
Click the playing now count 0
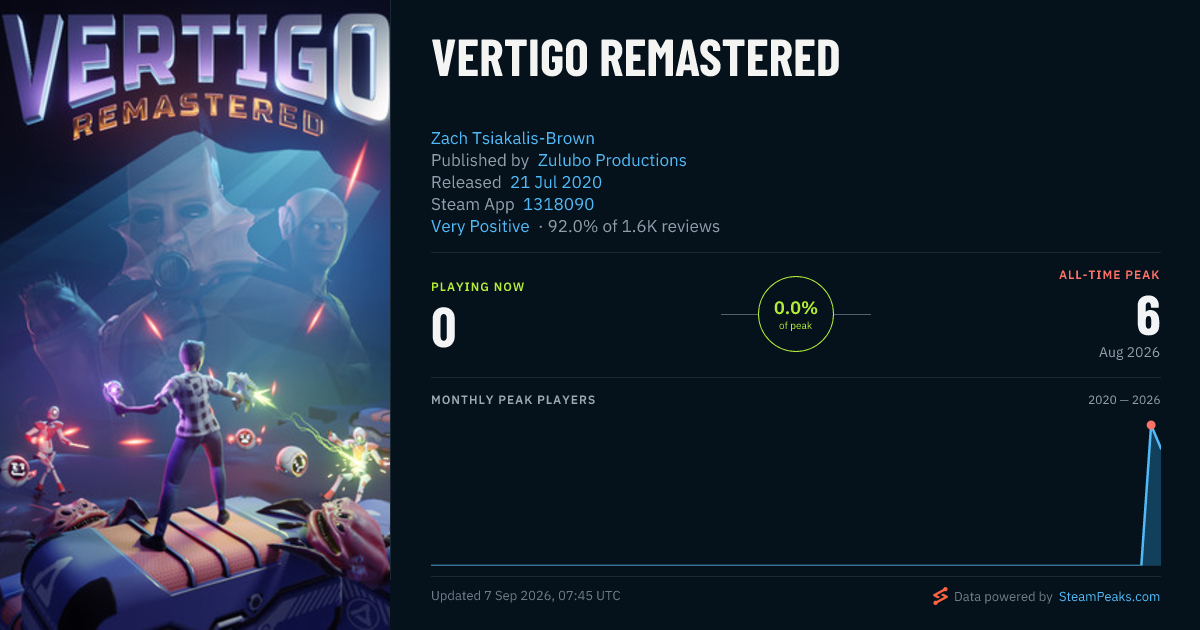point(443,329)
